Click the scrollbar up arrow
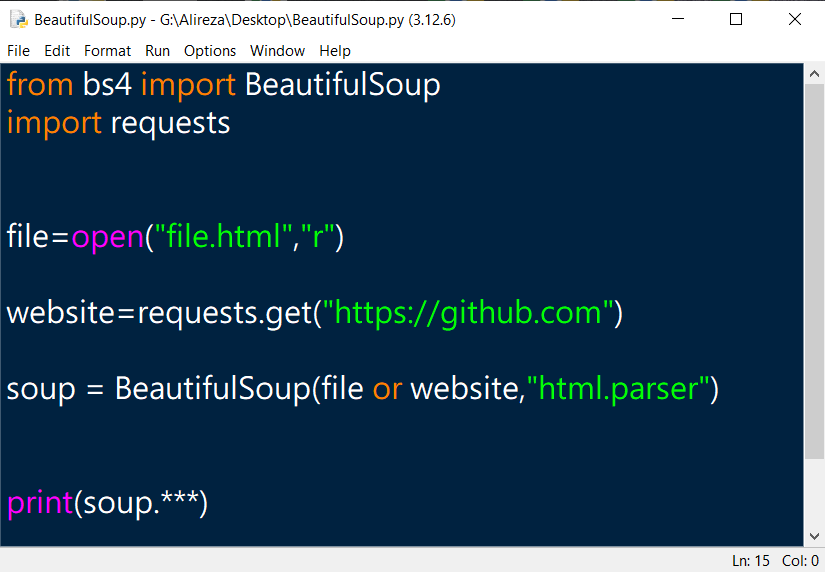Viewport: 825px width, 572px height. [x=814, y=74]
